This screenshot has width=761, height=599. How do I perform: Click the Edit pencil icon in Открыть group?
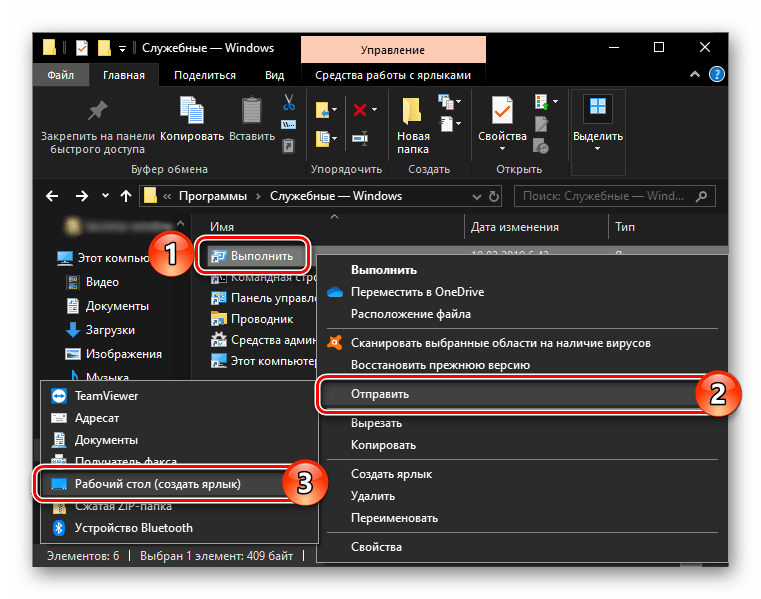pos(541,124)
